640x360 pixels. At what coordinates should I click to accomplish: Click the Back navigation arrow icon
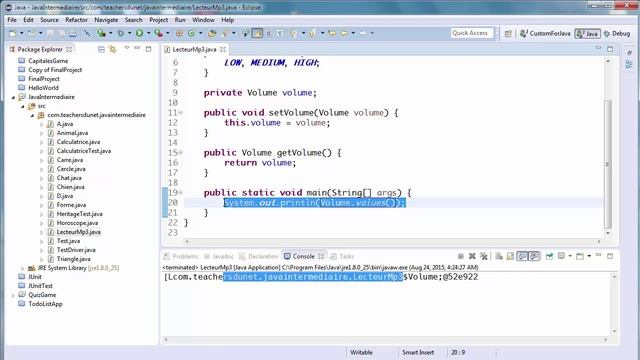point(344,33)
